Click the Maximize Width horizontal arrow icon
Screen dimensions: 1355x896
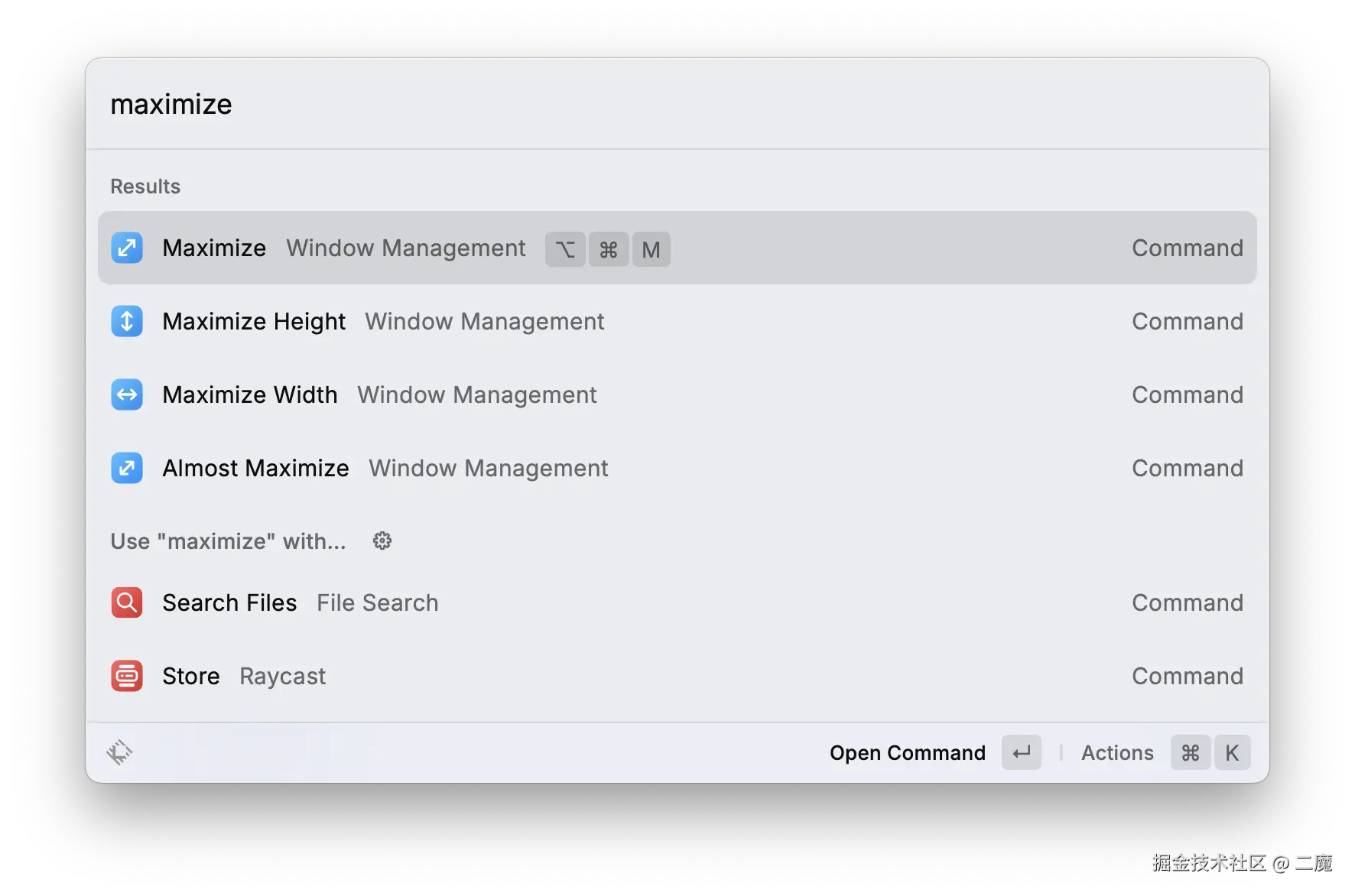point(127,394)
